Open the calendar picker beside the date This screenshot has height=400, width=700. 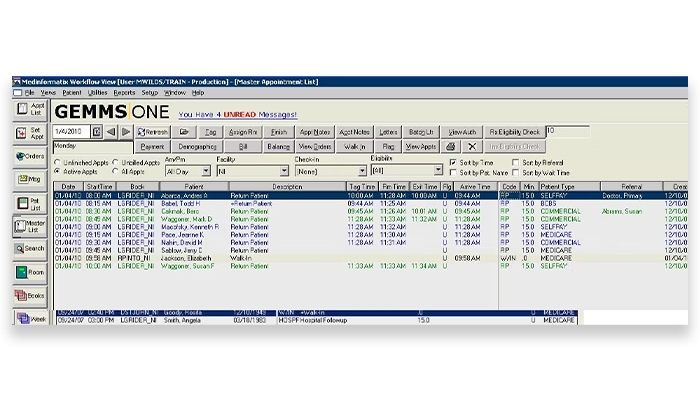point(96,132)
